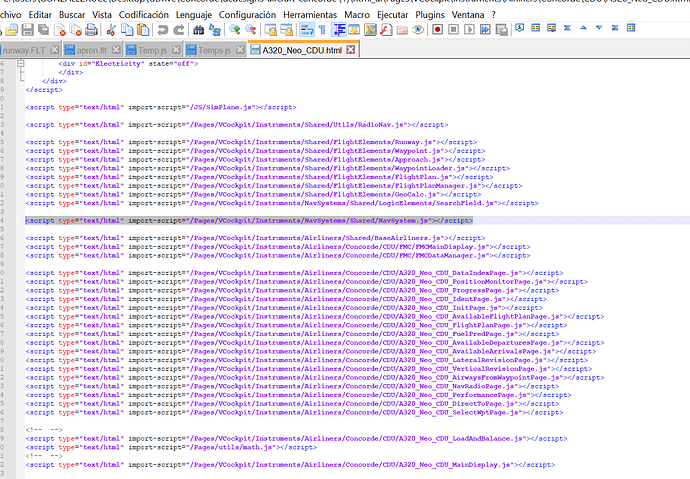This screenshot has width=690, height=479.
Task: Redo the edit with the Redo arrow
Action: (178, 30)
